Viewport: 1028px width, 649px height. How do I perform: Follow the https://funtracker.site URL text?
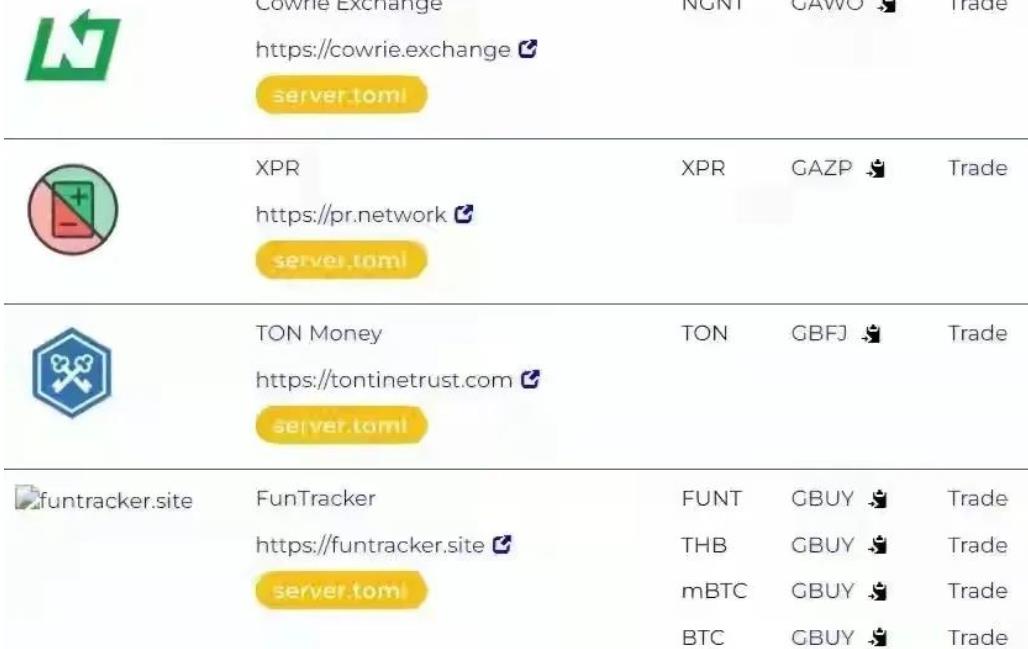coord(370,545)
